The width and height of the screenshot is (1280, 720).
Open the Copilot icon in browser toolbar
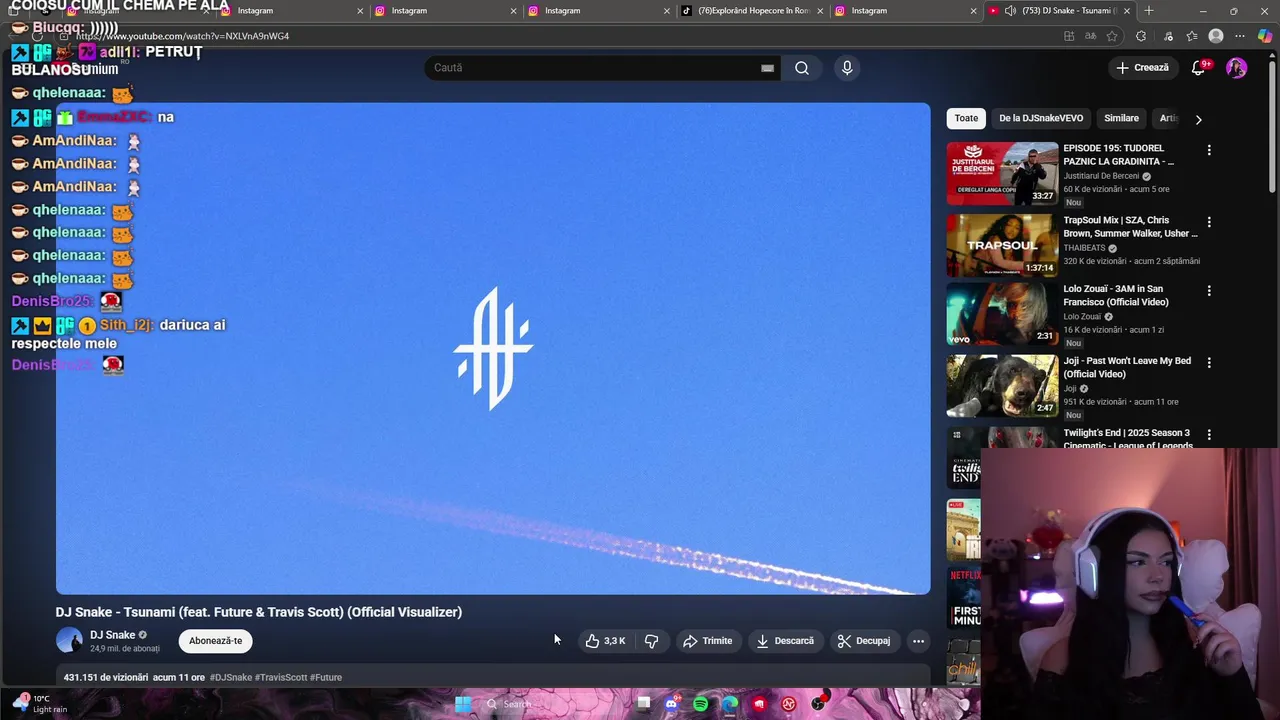[x=1265, y=36]
